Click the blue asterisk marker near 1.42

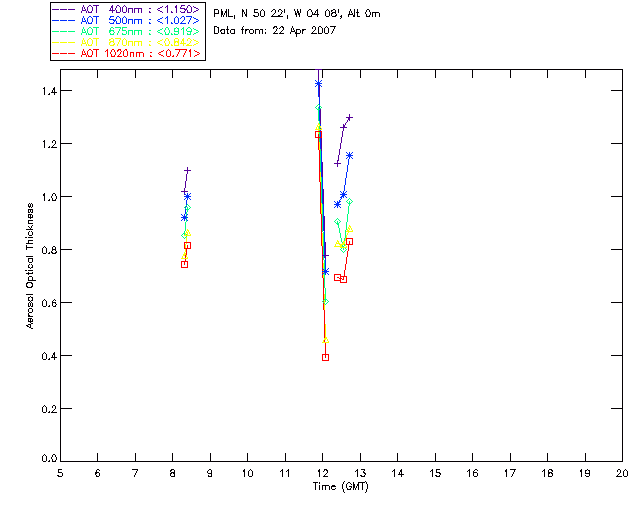point(318,84)
